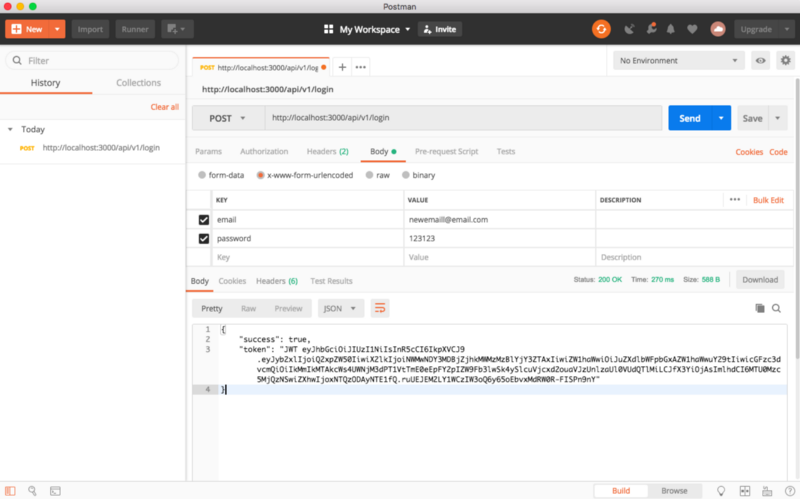The image size is (800, 499).
Task: Click the orange sync status icon
Action: [x=601, y=29]
